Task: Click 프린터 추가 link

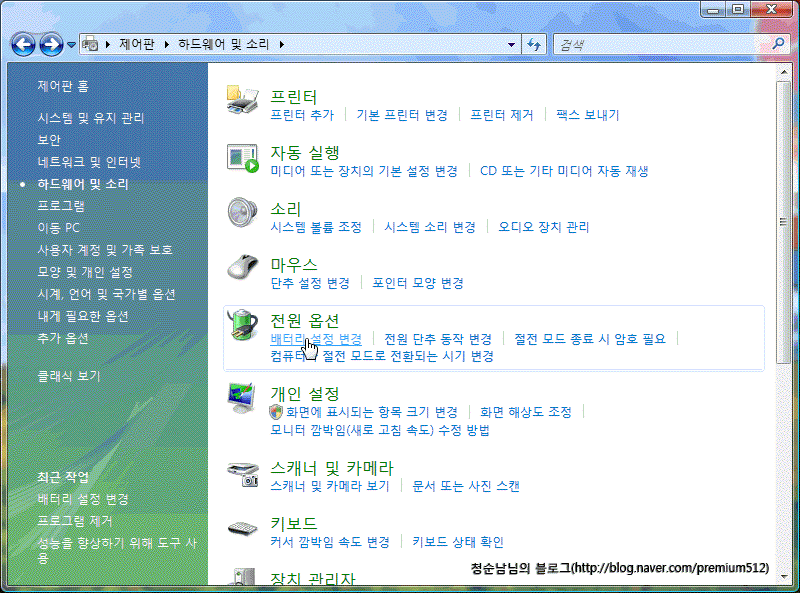Action: click(302, 115)
